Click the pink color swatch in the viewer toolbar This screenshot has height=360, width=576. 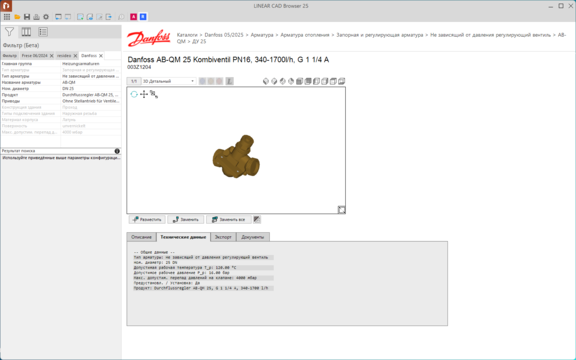click(x=219, y=81)
